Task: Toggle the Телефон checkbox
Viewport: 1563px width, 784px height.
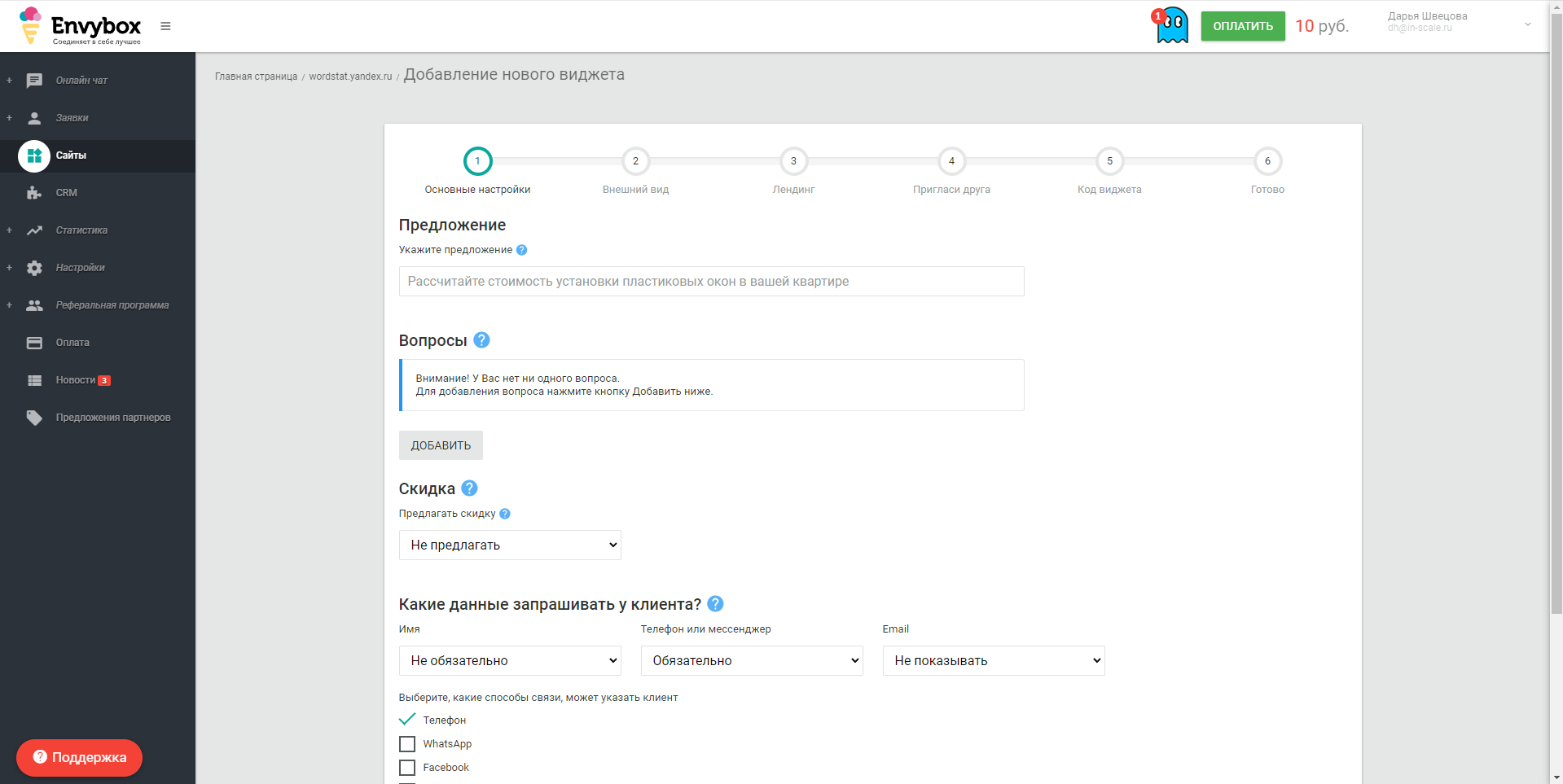Action: coord(407,720)
